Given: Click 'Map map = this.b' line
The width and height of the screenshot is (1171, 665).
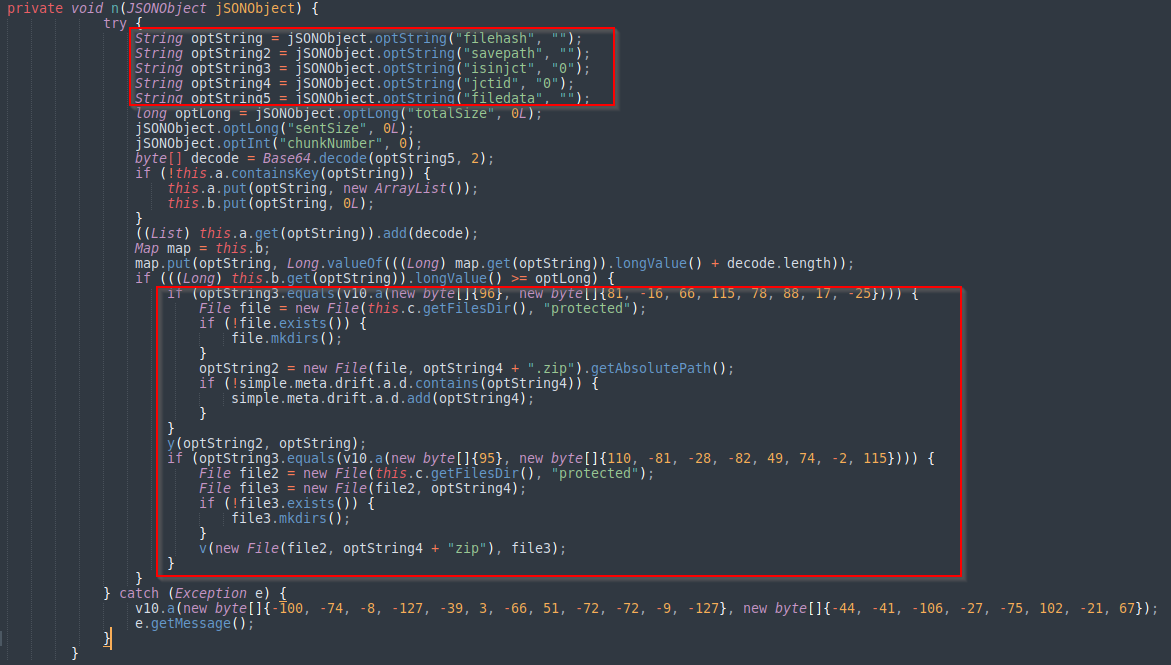Looking at the screenshot, I should point(202,247).
